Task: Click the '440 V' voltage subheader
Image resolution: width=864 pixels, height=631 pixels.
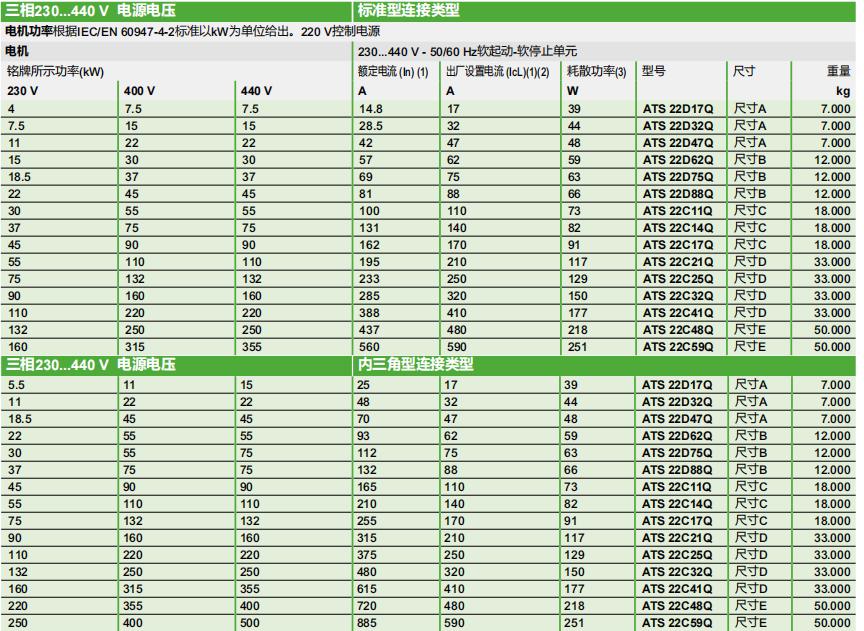Action: [256, 91]
